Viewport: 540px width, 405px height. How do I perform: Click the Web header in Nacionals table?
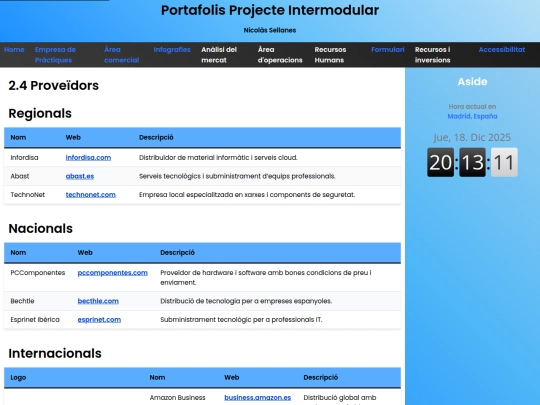pos(85,252)
